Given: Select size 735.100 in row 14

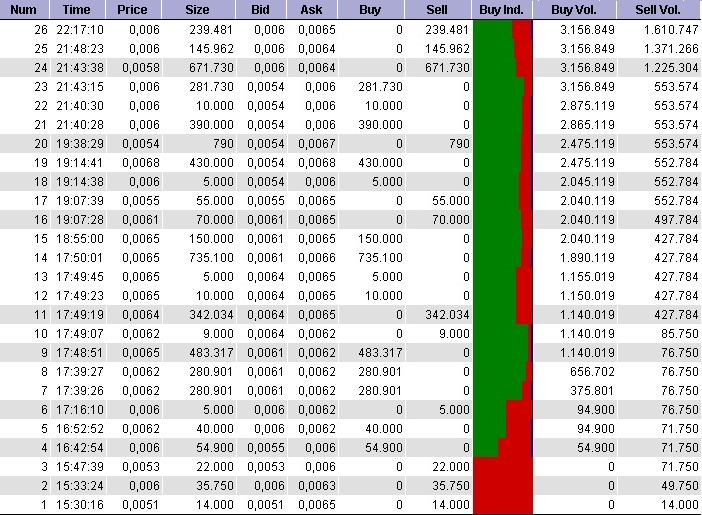Looking at the screenshot, I should click(x=211, y=258).
